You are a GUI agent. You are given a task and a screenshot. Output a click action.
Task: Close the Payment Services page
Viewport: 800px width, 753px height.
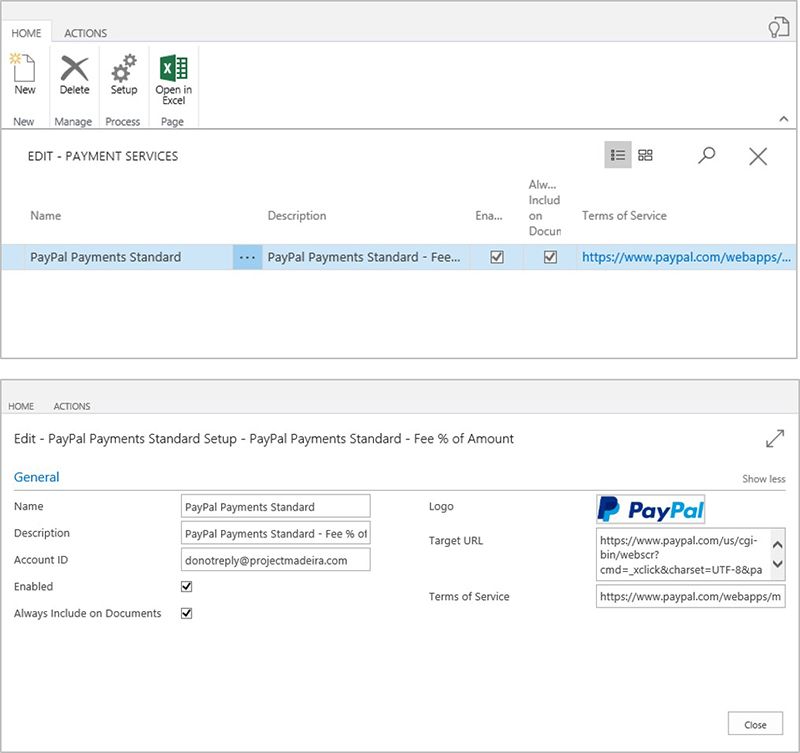[758, 156]
